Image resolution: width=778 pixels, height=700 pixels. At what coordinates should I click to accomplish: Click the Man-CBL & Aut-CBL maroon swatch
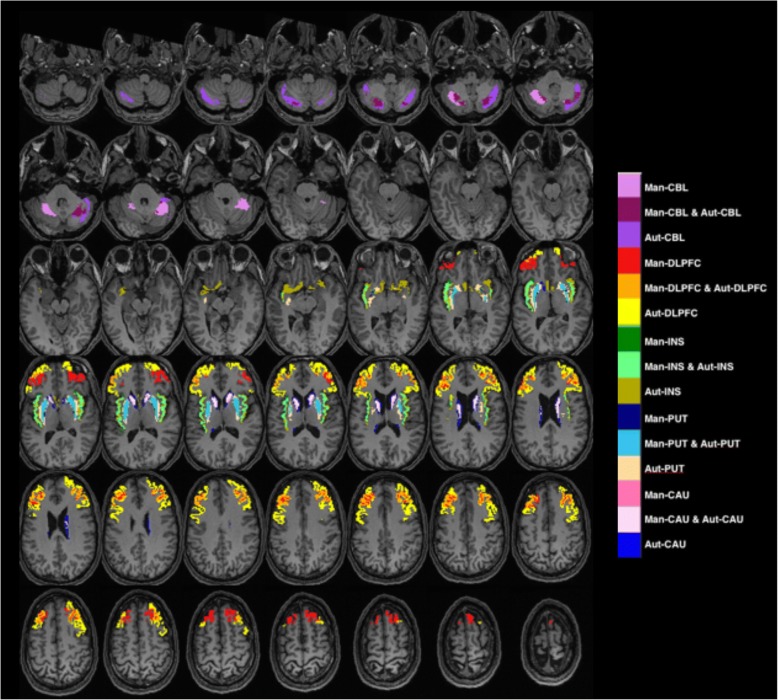point(629,210)
